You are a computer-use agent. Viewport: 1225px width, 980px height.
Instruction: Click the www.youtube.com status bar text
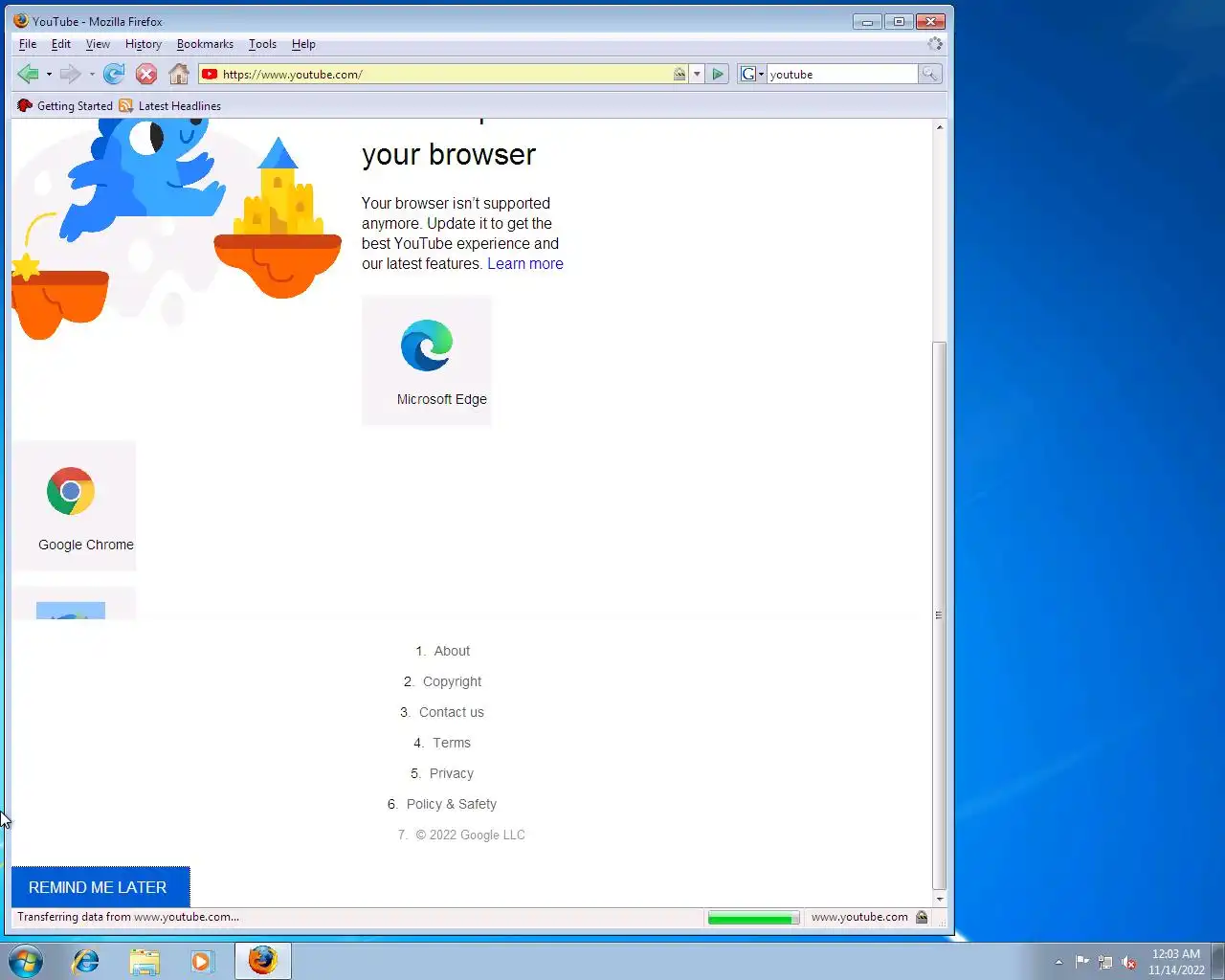(x=859, y=917)
